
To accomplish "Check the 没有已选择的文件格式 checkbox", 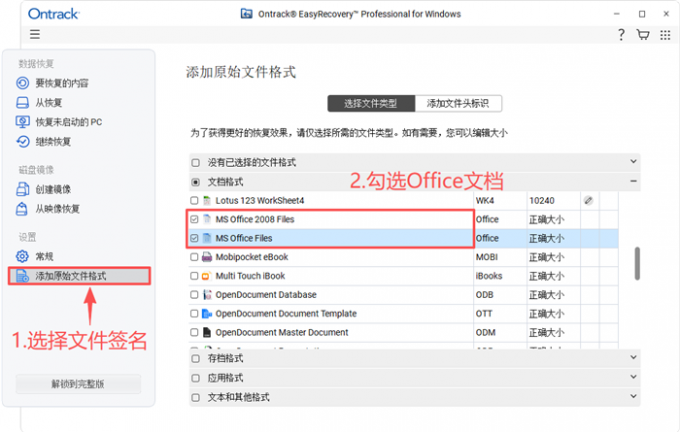I will coord(196,163).
